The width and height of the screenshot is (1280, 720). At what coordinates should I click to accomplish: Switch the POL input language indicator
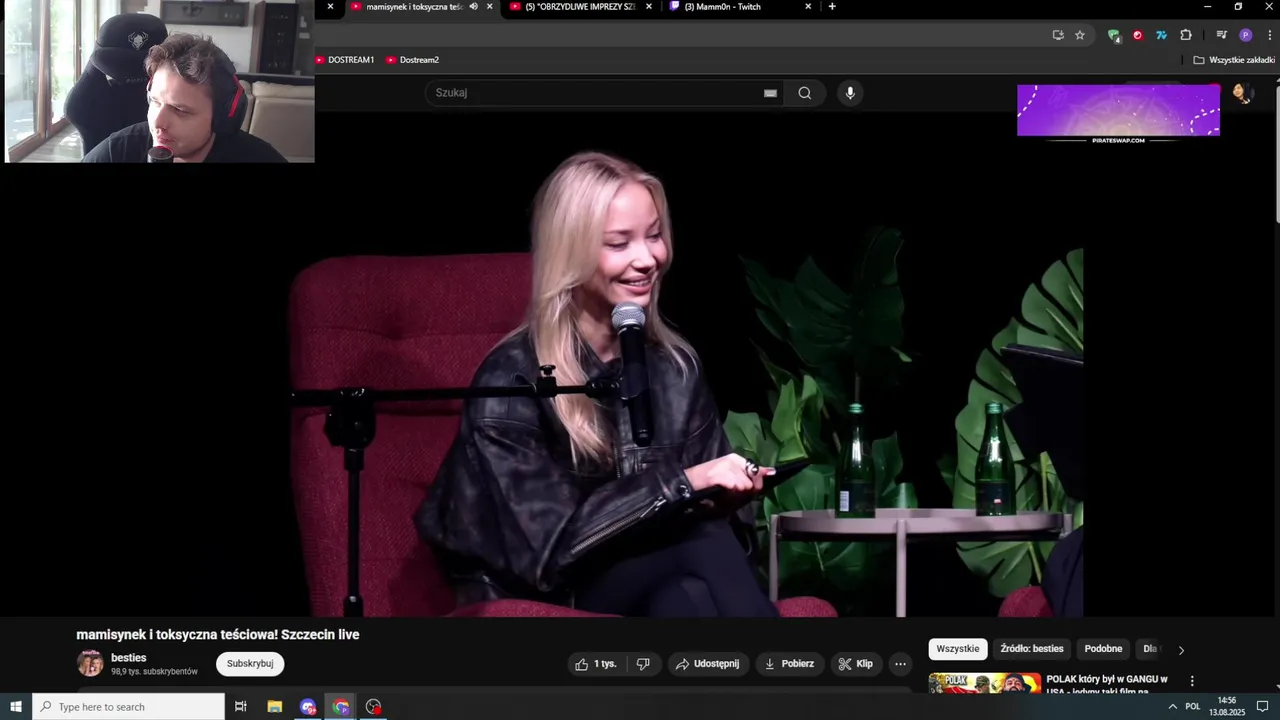[1193, 707]
